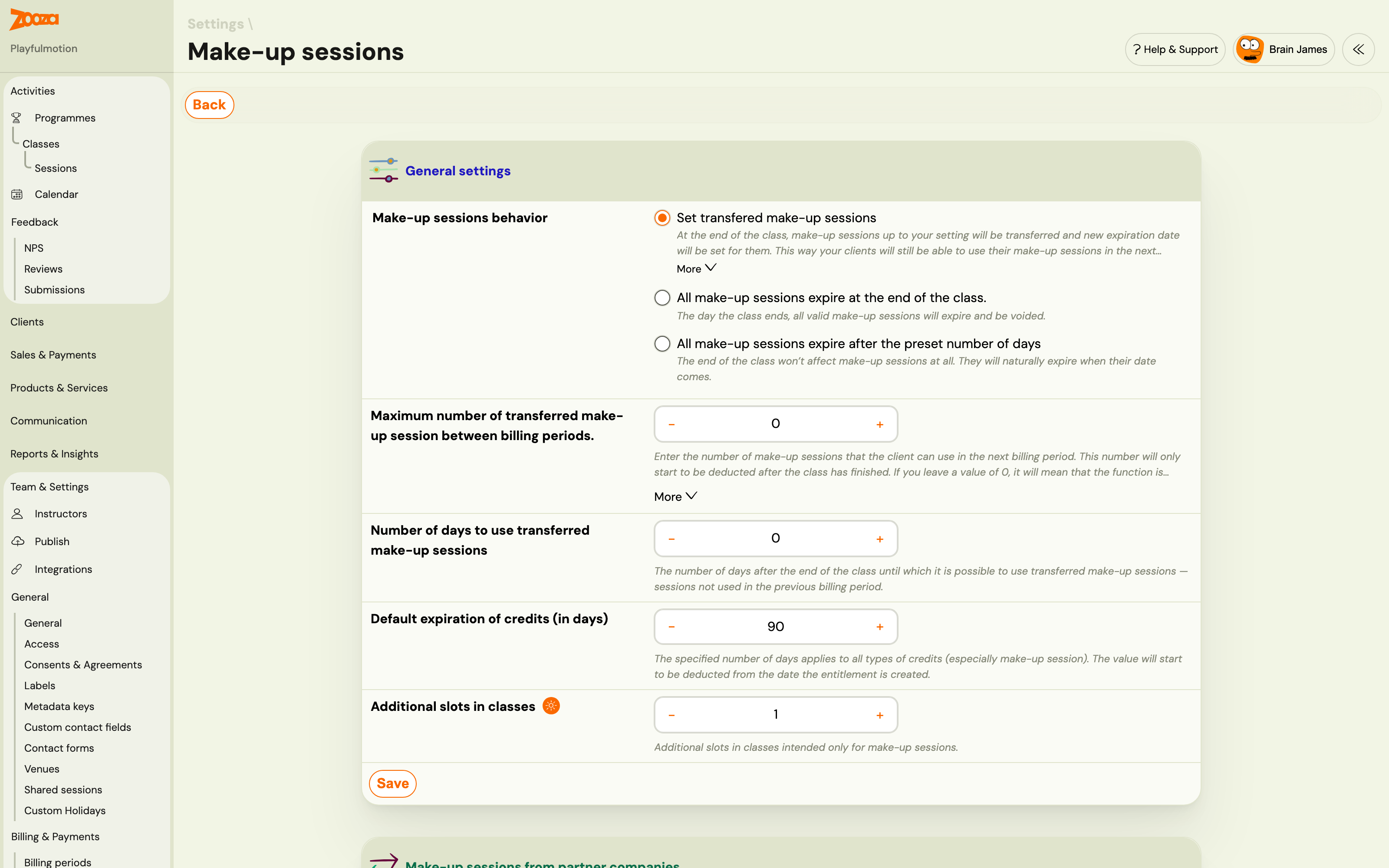Viewport: 1389px width, 868px height.
Task: Increase maximum transferred make-up sessions with plus
Action: click(x=879, y=424)
